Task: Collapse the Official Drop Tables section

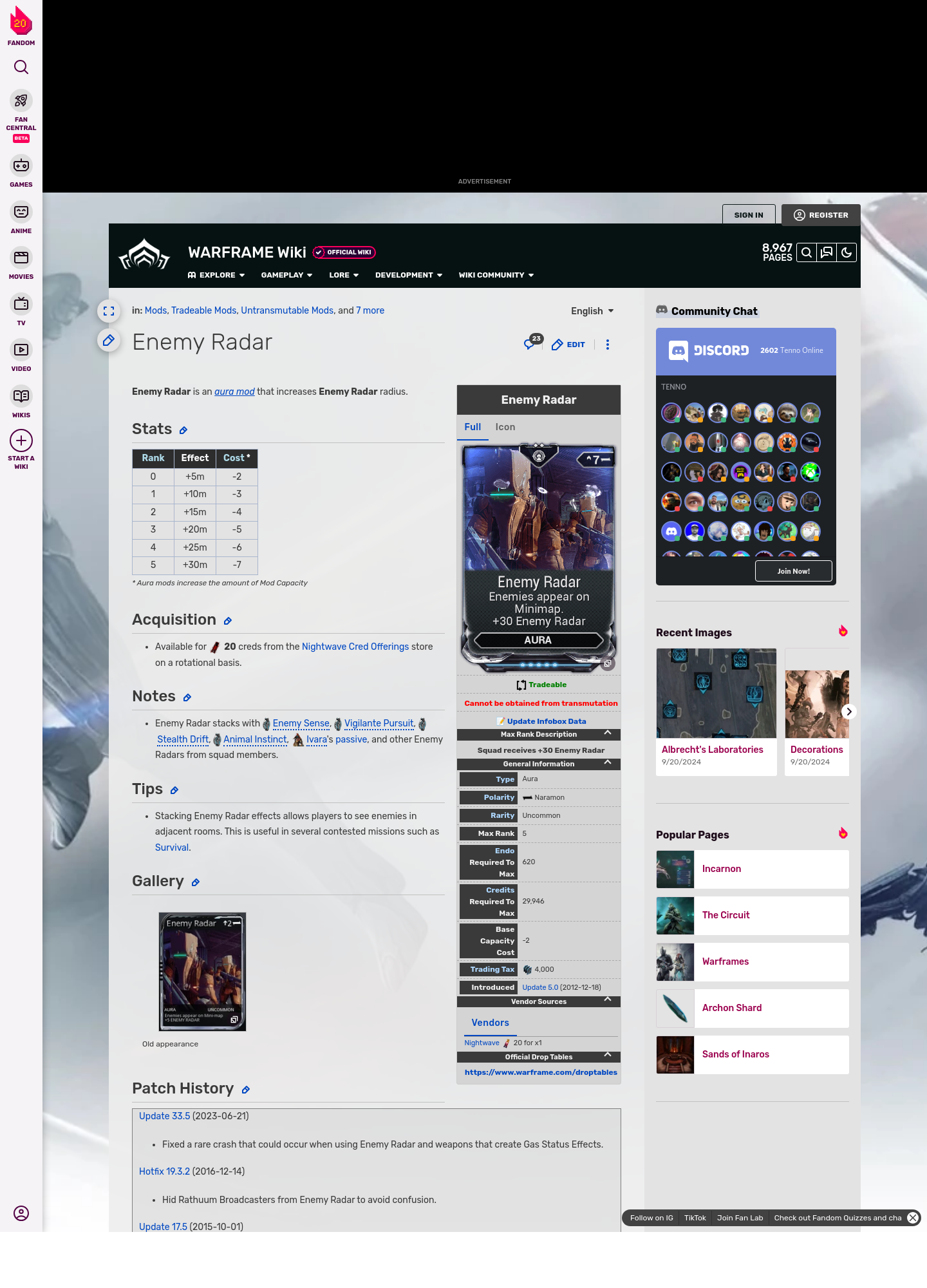Action: tap(608, 1056)
